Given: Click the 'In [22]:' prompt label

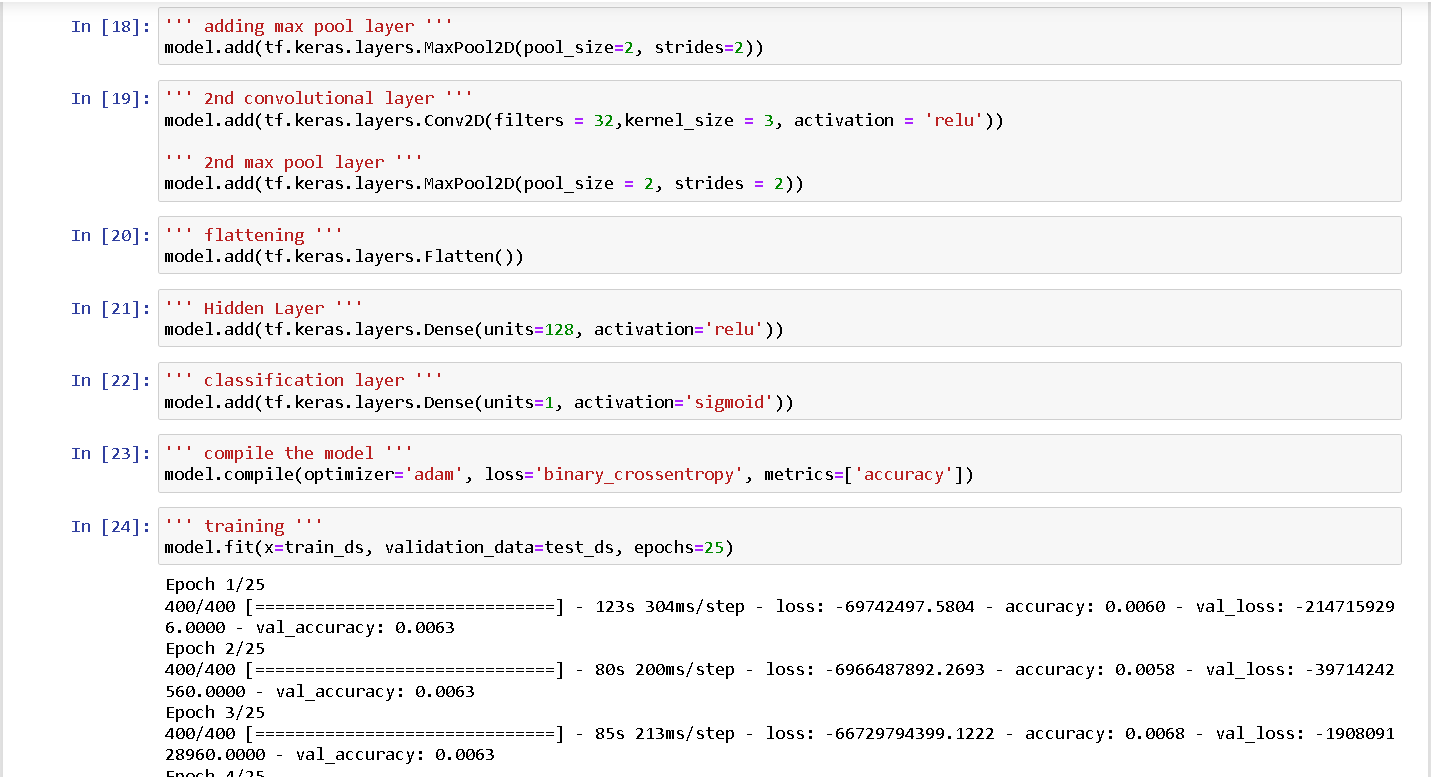Looking at the screenshot, I should click(x=110, y=381).
